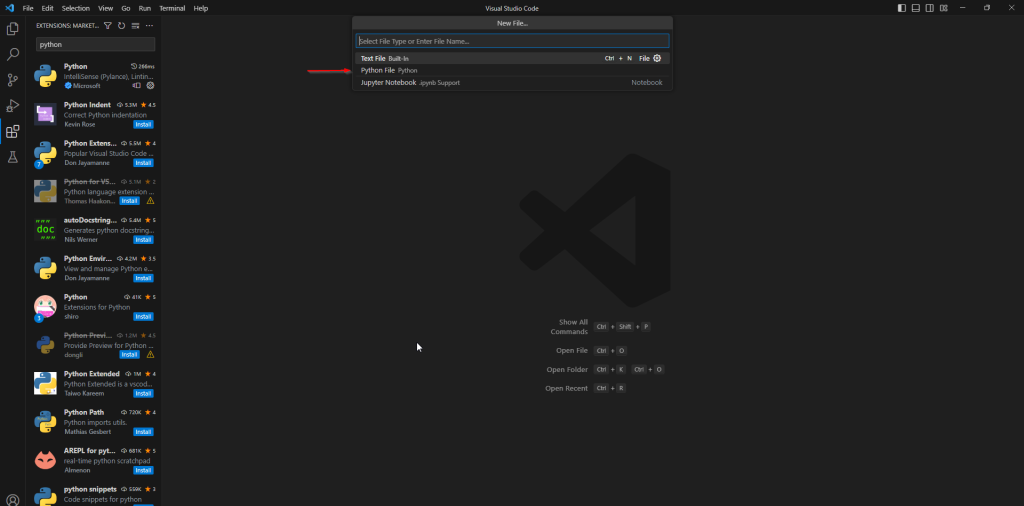This screenshot has width=1024, height=506.
Task: Select Python File from New File list
Action: pos(378,70)
